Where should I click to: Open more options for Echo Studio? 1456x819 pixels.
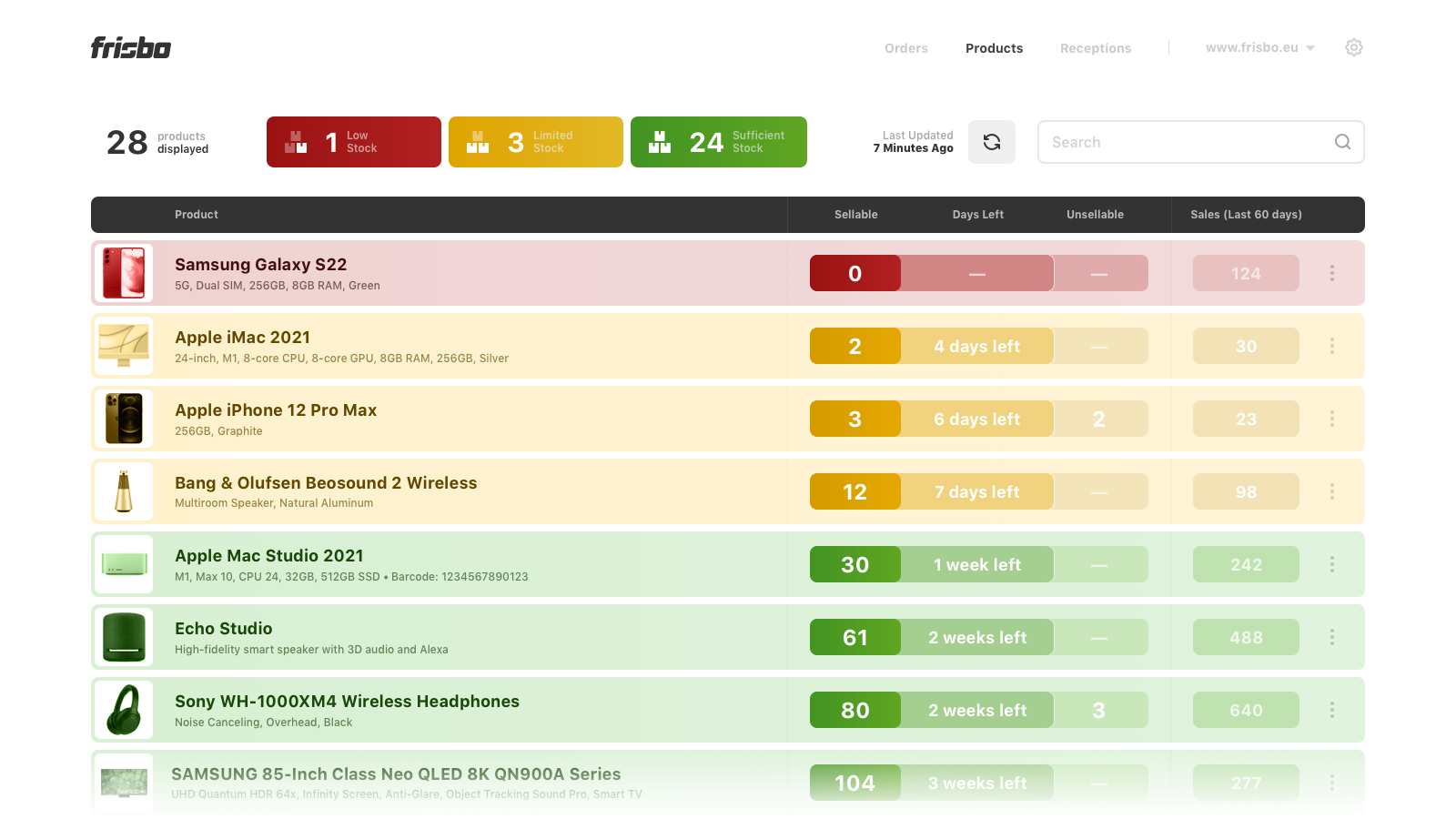coord(1332,637)
